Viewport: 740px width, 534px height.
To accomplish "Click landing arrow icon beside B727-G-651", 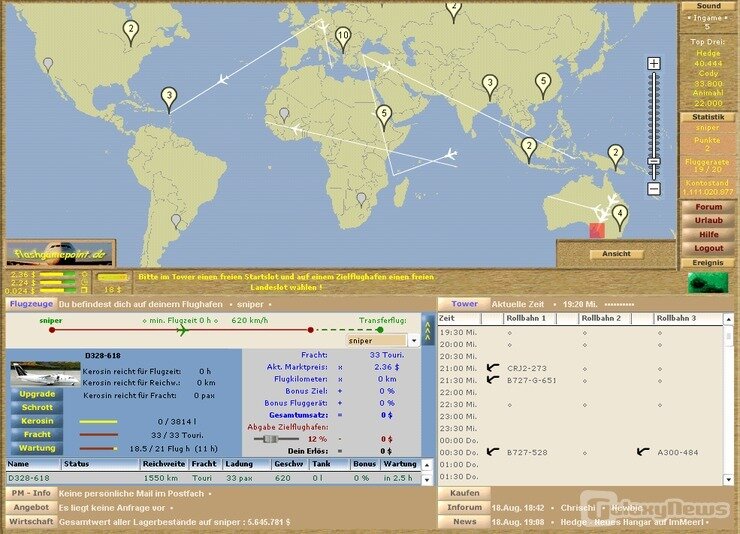I will click(493, 379).
